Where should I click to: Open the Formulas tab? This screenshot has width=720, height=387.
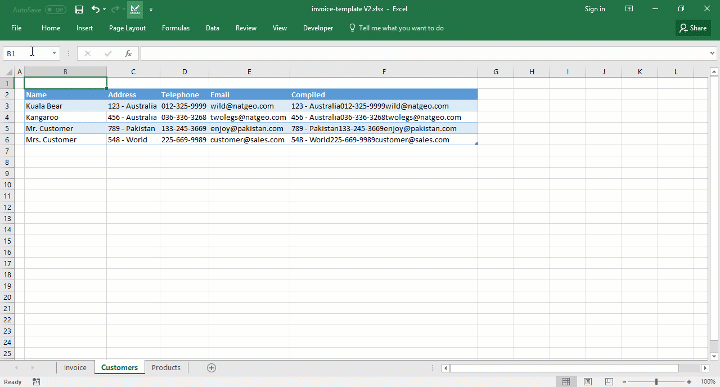pyautogui.click(x=175, y=28)
